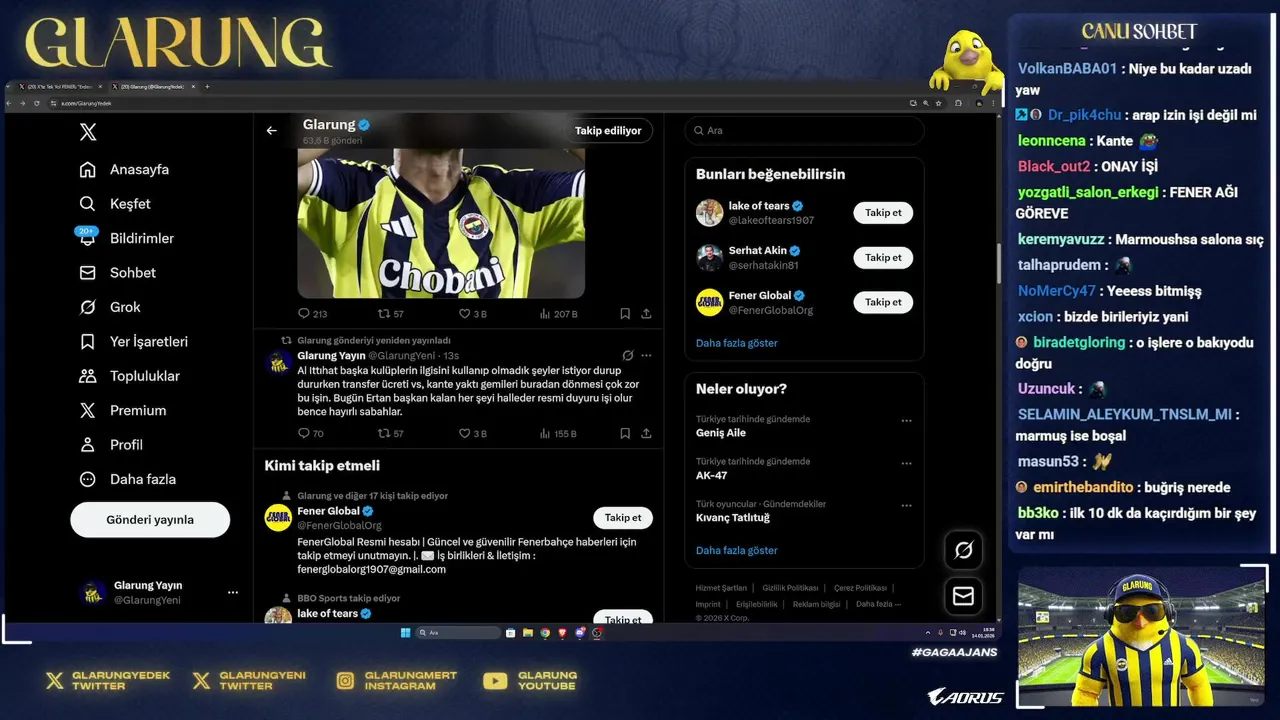This screenshot has width=1280, height=720.
Task: Open Brave browser from the taskbar
Action: coord(563,633)
